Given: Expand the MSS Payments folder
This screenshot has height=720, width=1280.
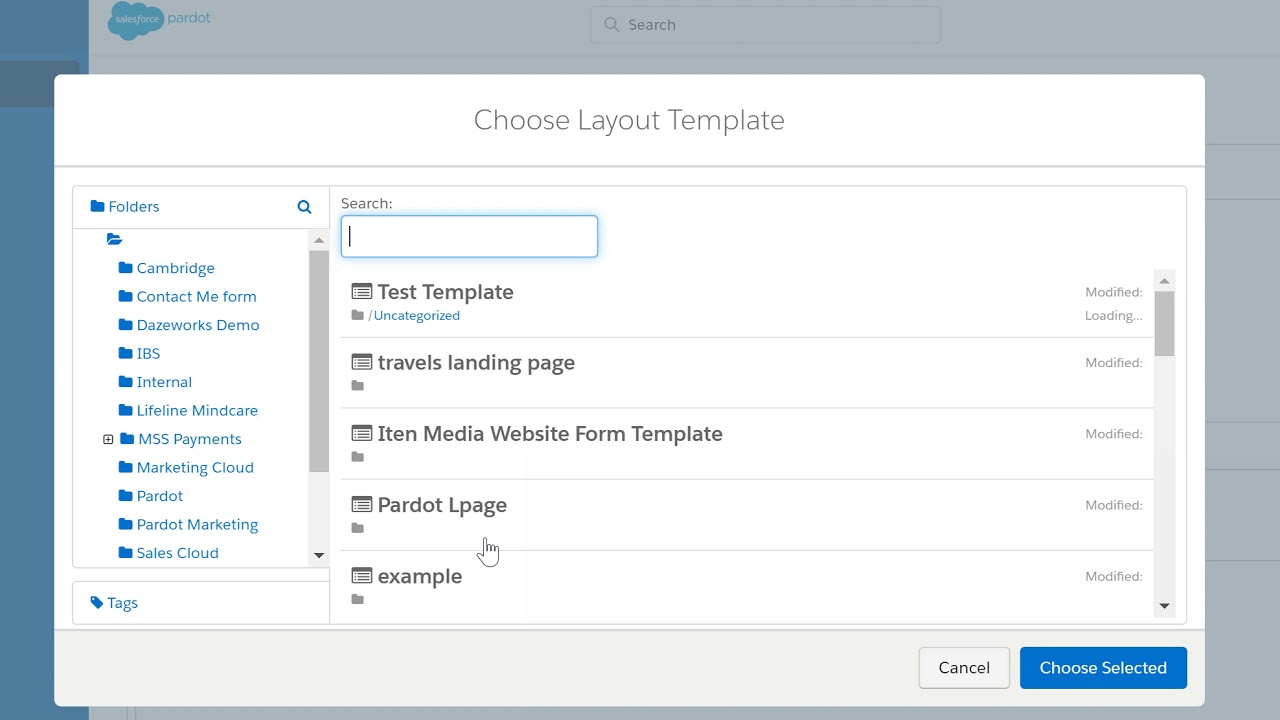Looking at the screenshot, I should click(108, 439).
